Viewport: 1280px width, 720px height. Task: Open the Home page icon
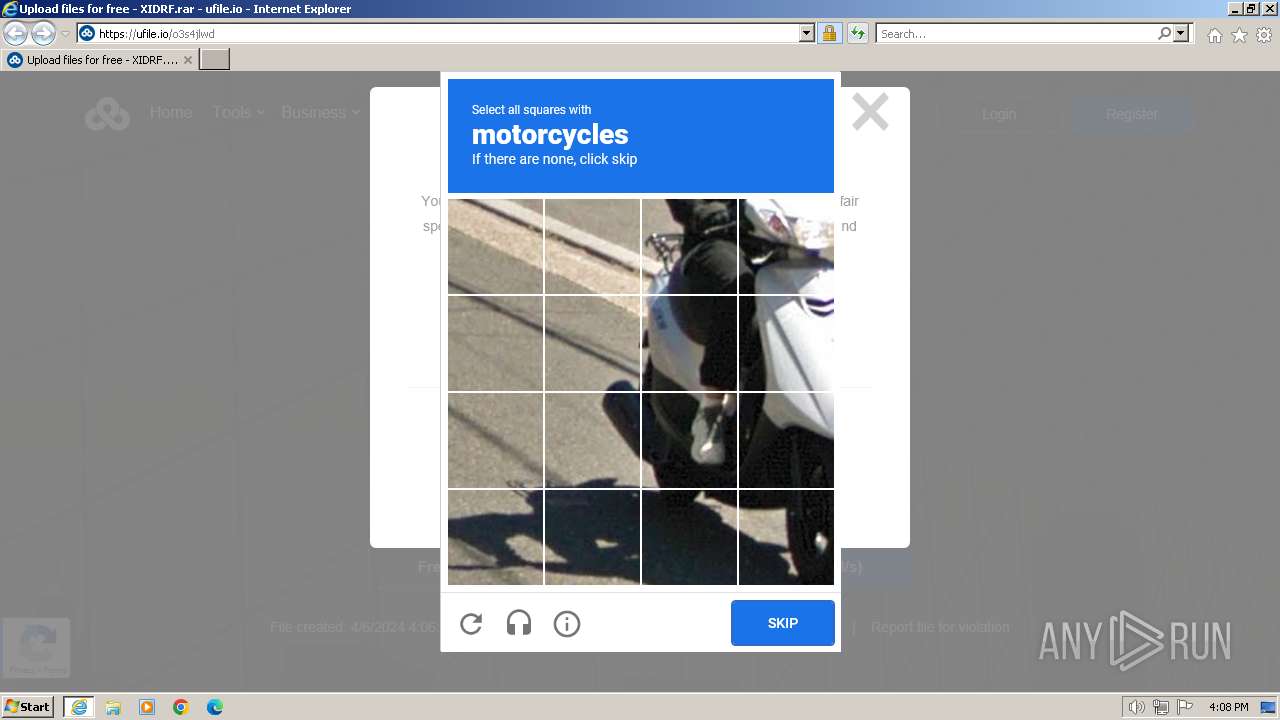1214,35
